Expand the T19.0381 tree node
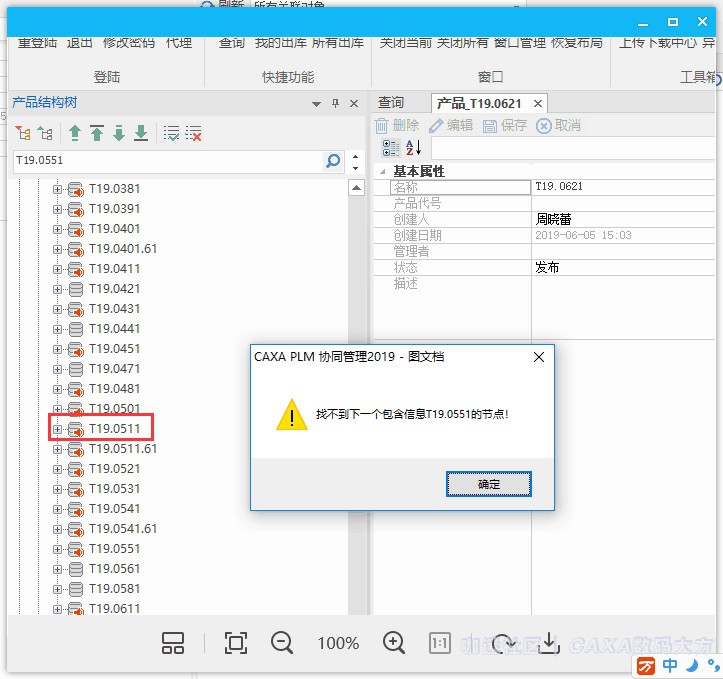Screen dimensions: 723x679 click(57, 189)
